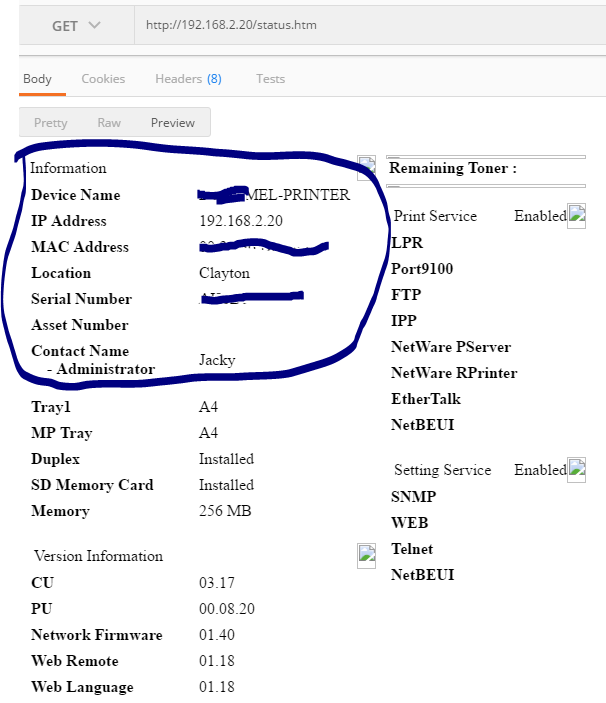The image size is (606, 703).
Task: Click the Port9100 service entry
Action: click(422, 269)
